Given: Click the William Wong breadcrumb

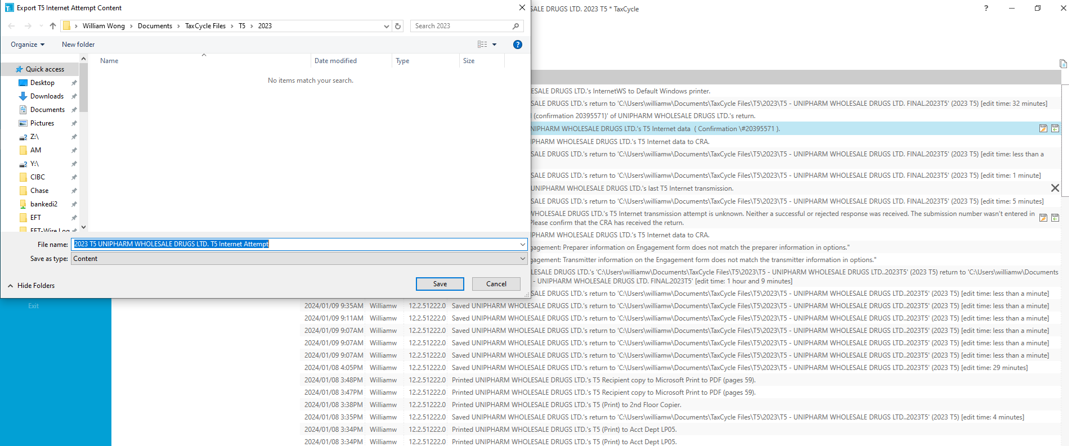Looking at the screenshot, I should [106, 26].
